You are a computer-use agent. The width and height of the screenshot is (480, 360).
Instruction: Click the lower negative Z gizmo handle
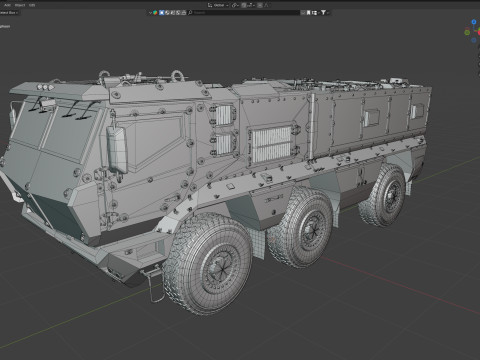click(474, 40)
